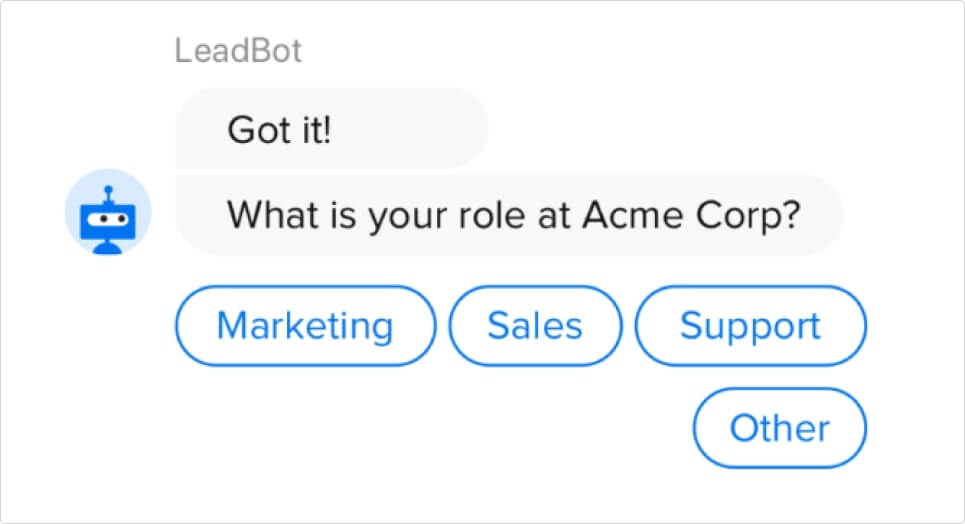Pick Sales as your role

(x=535, y=326)
